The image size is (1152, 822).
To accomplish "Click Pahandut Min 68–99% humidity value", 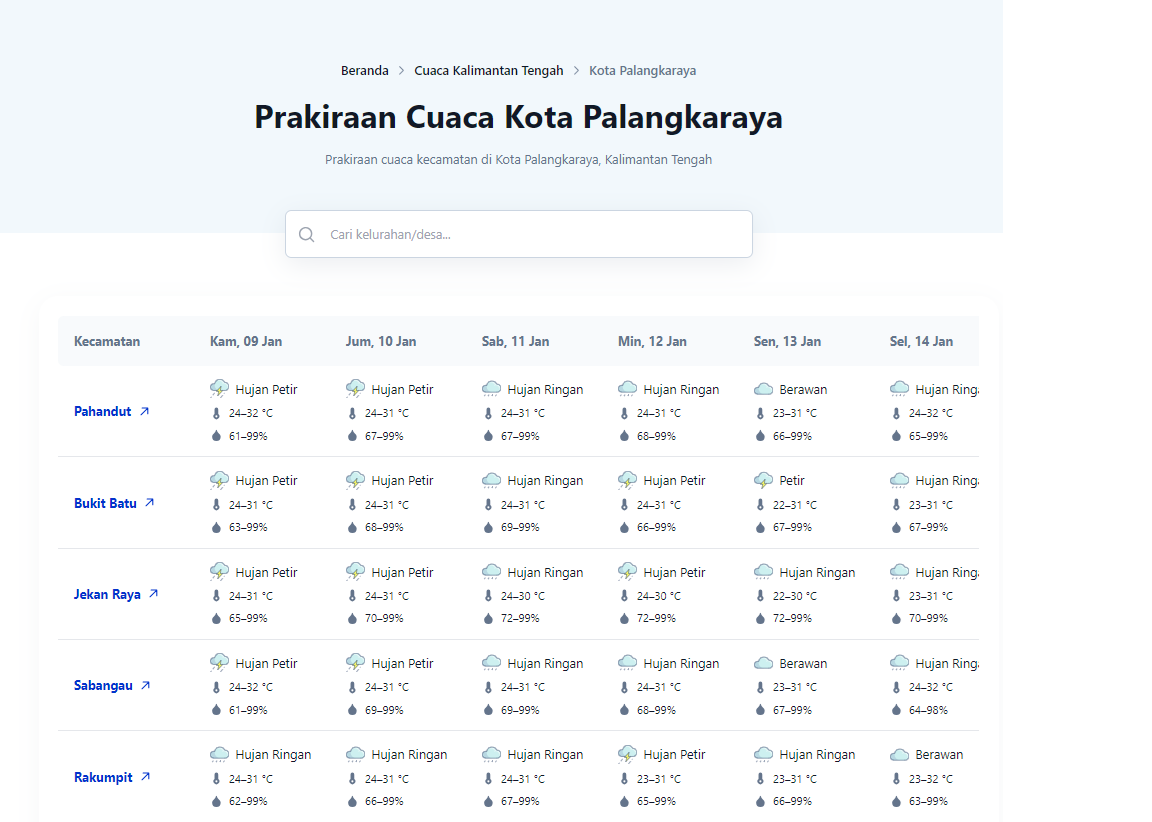I will (x=656, y=436).
